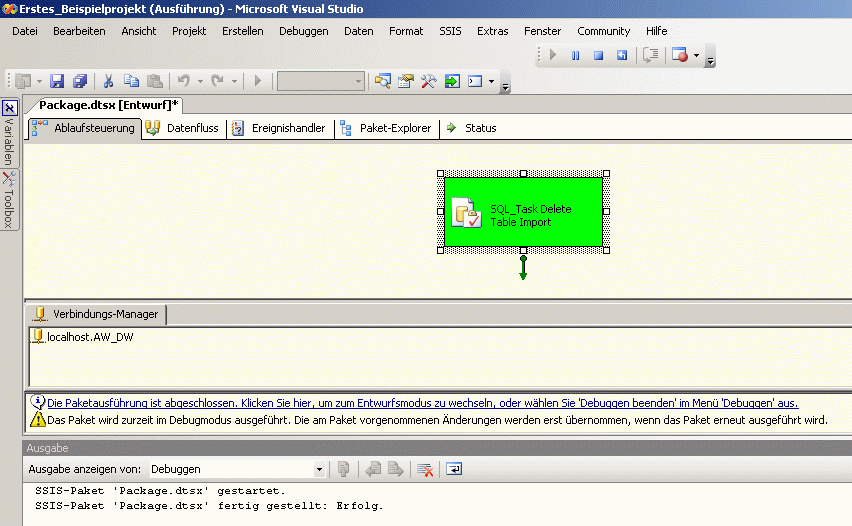
Task: Clear all output with the red X icon
Action: tap(425, 469)
